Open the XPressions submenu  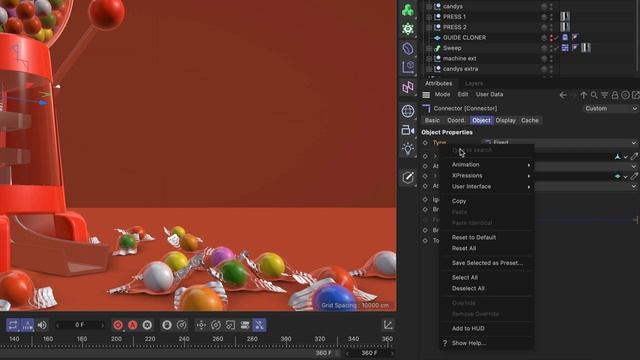click(x=487, y=176)
